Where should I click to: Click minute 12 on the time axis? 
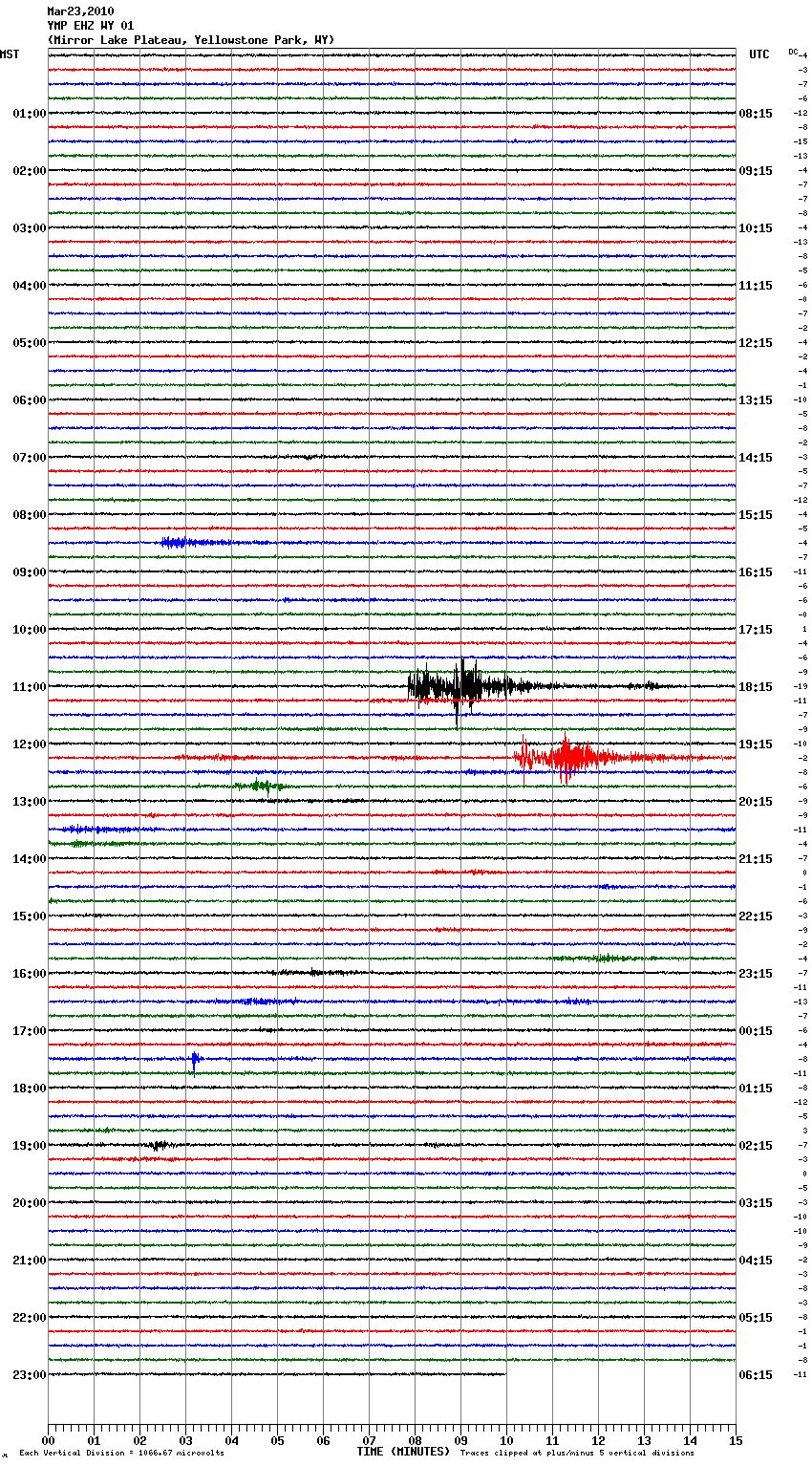point(598,1440)
